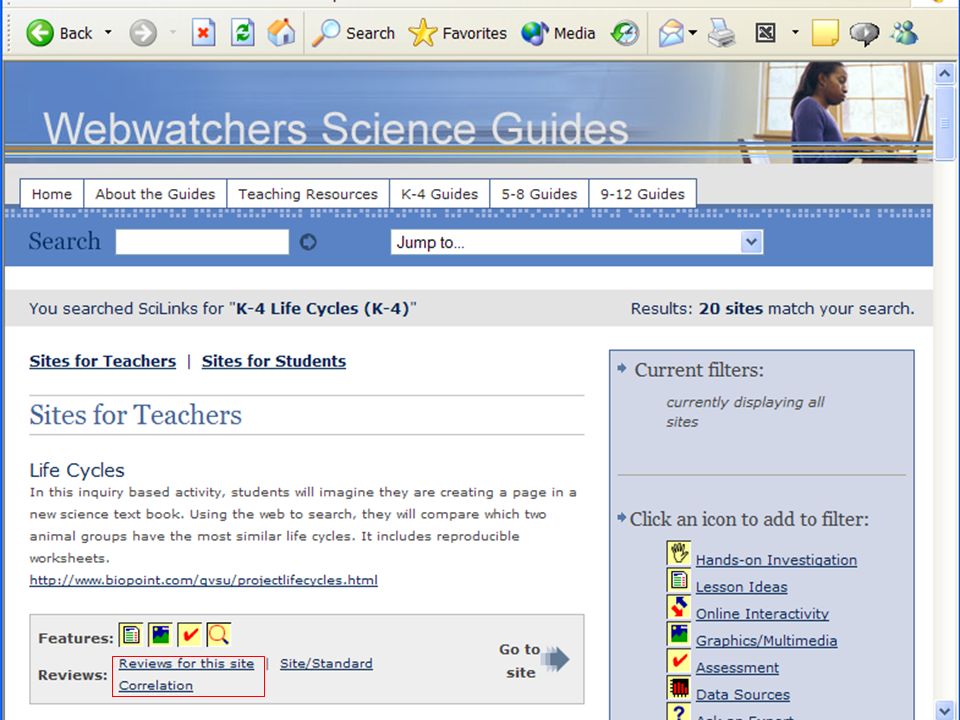Click the page scrollbar down arrow
The height and width of the screenshot is (720, 960).
click(x=945, y=709)
